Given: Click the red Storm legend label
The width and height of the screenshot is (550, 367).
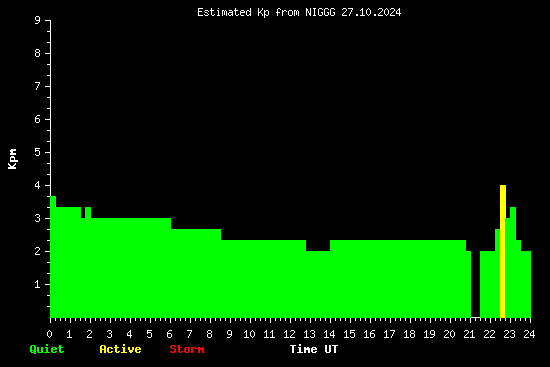Looking at the screenshot, I should point(187,349).
